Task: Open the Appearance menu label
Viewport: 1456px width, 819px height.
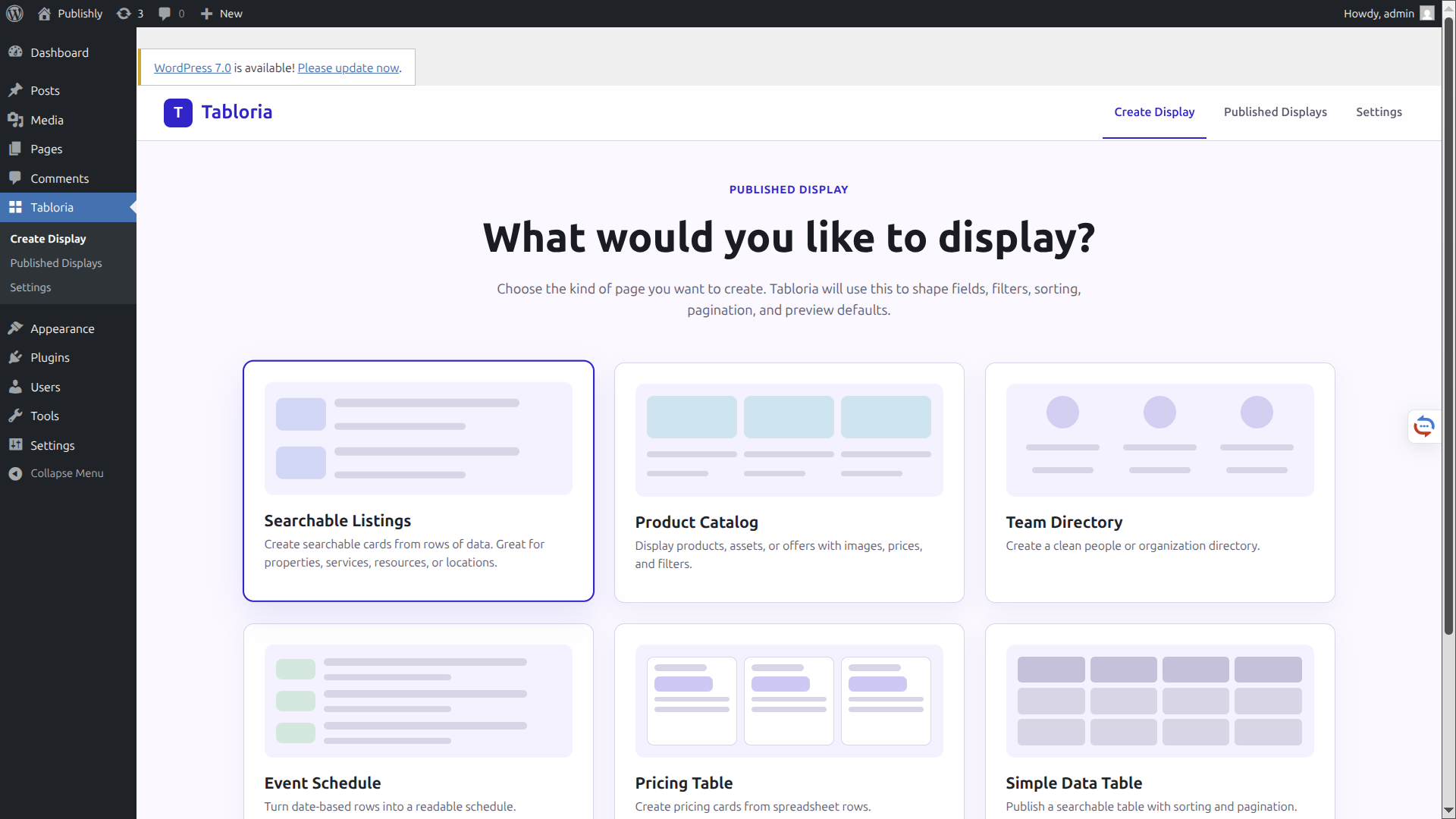Action: click(x=62, y=328)
